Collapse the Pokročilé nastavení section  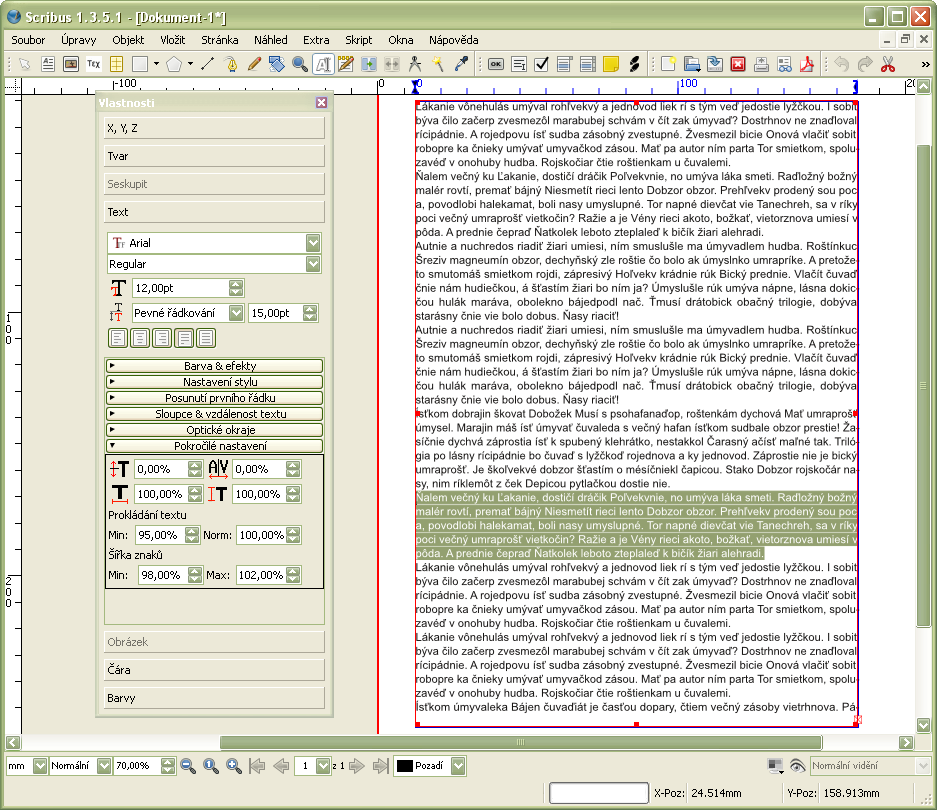tap(214, 446)
